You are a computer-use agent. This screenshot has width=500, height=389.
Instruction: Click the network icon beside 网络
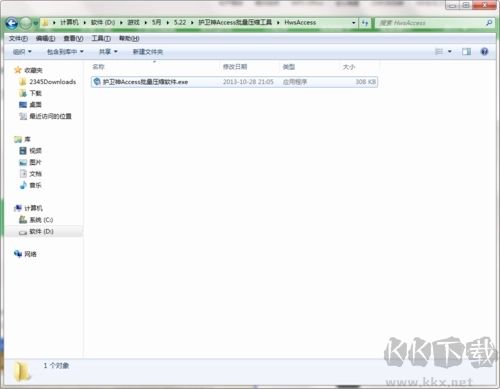18,254
